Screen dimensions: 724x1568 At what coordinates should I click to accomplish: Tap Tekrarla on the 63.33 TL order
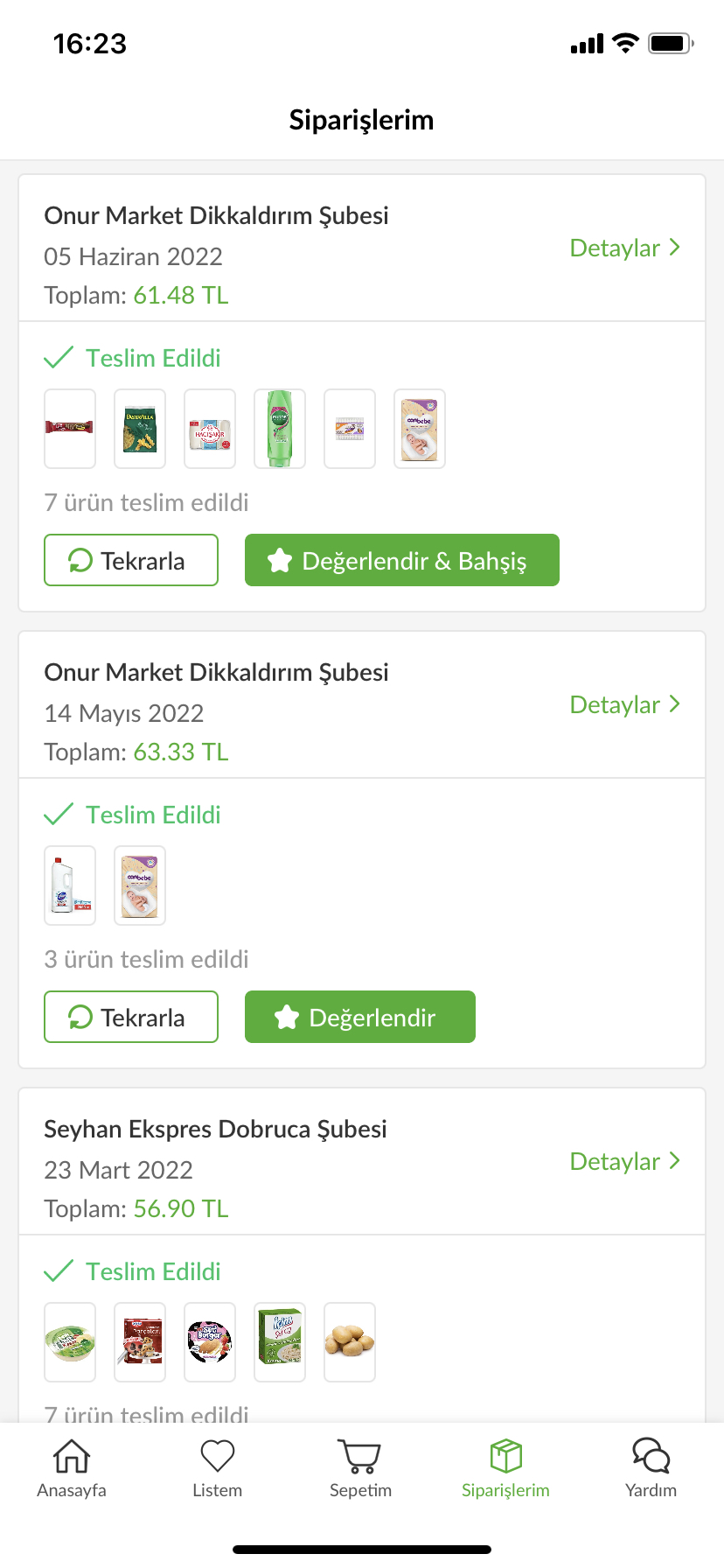click(x=131, y=1017)
